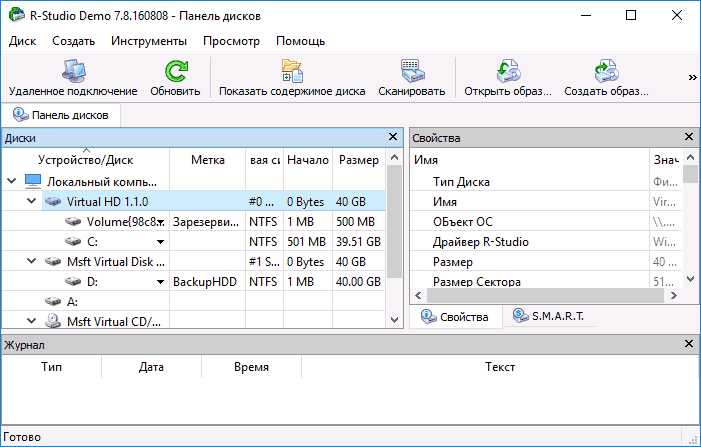Start scan with Сканировать icon

click(x=412, y=71)
